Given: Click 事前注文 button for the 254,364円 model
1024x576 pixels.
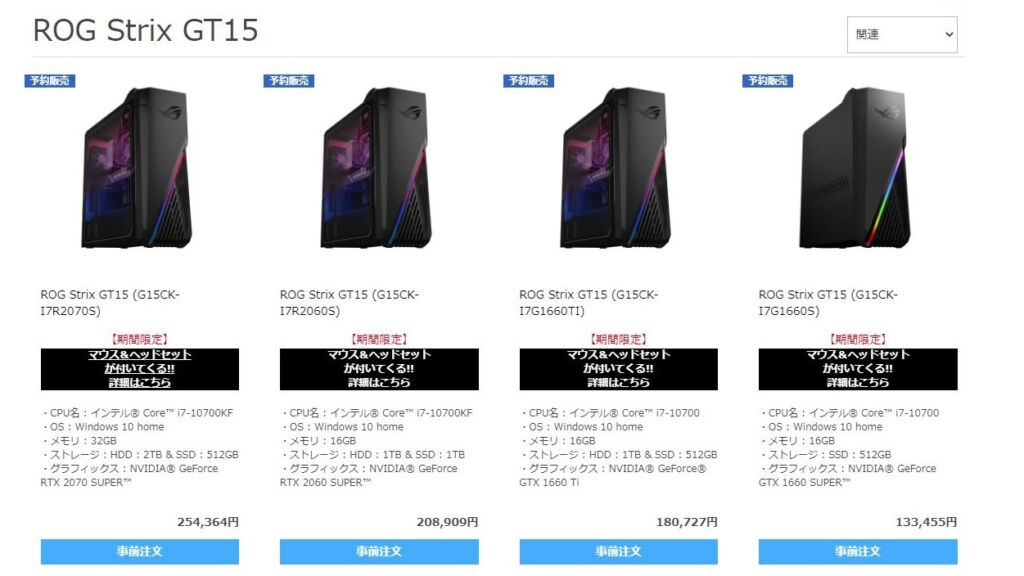Looking at the screenshot, I should click(140, 552).
